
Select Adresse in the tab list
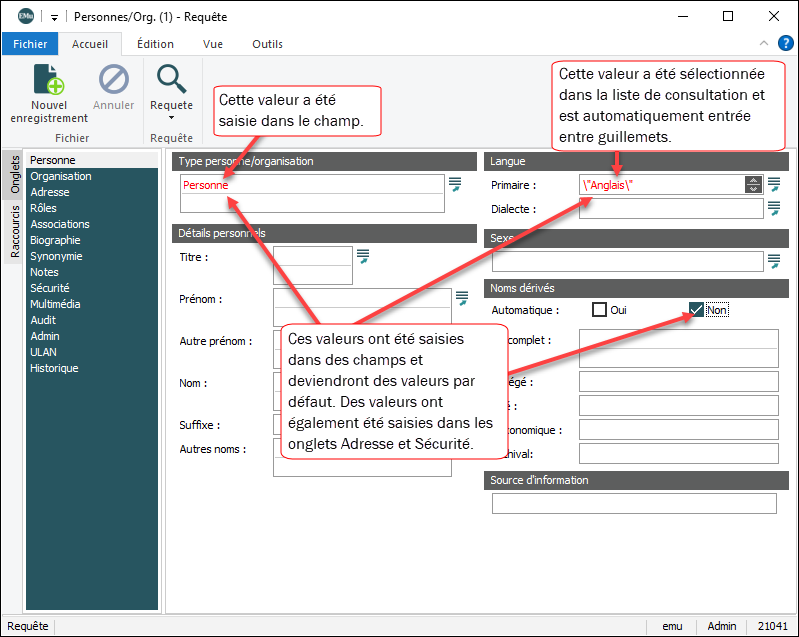(x=50, y=192)
